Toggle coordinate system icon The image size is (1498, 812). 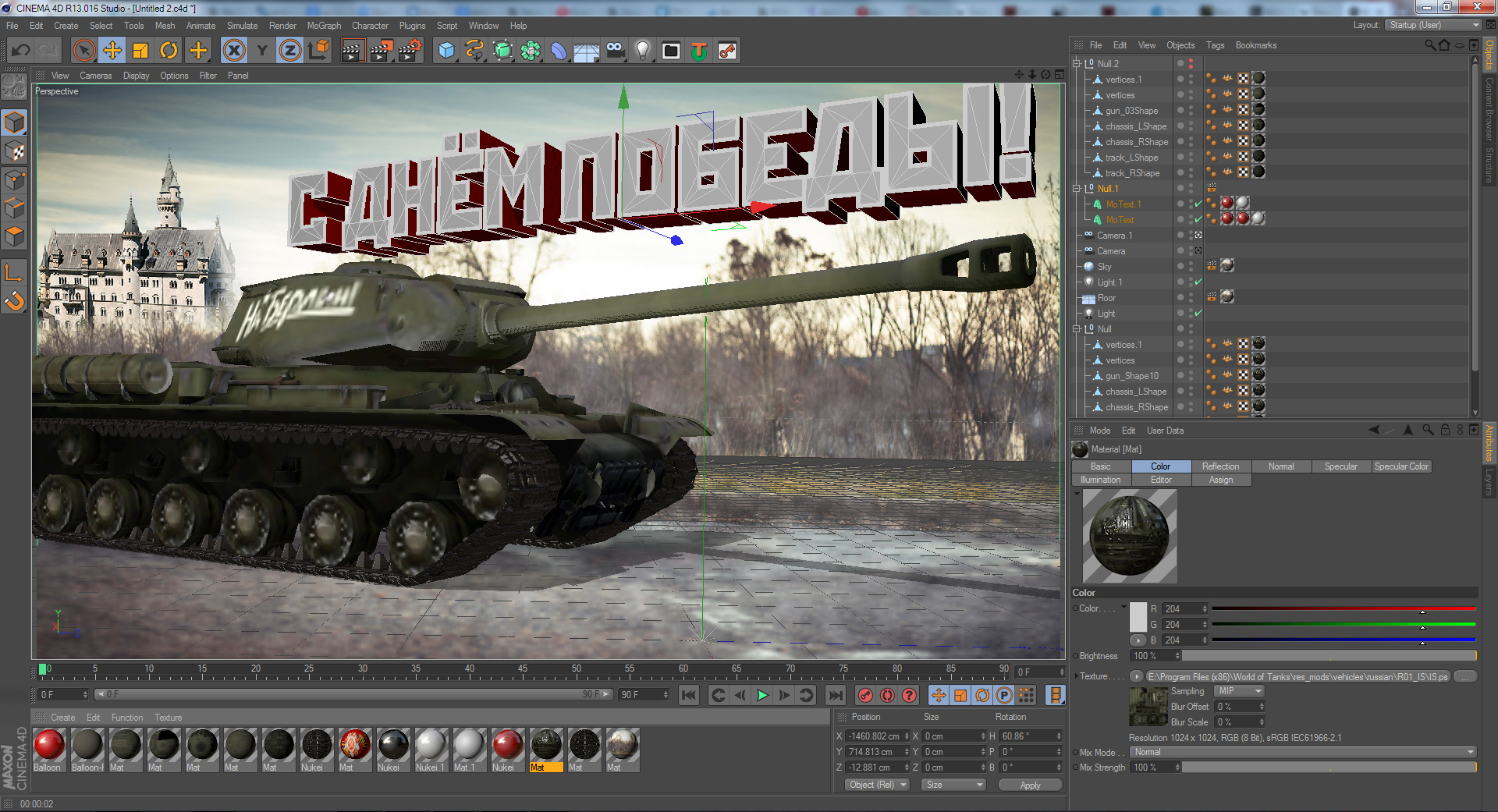pyautogui.click(x=318, y=51)
